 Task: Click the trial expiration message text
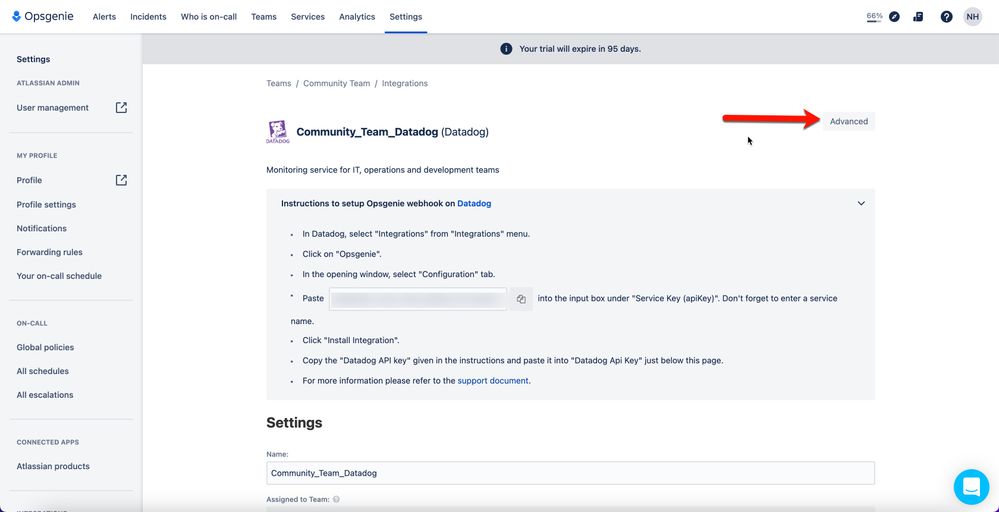(580, 49)
